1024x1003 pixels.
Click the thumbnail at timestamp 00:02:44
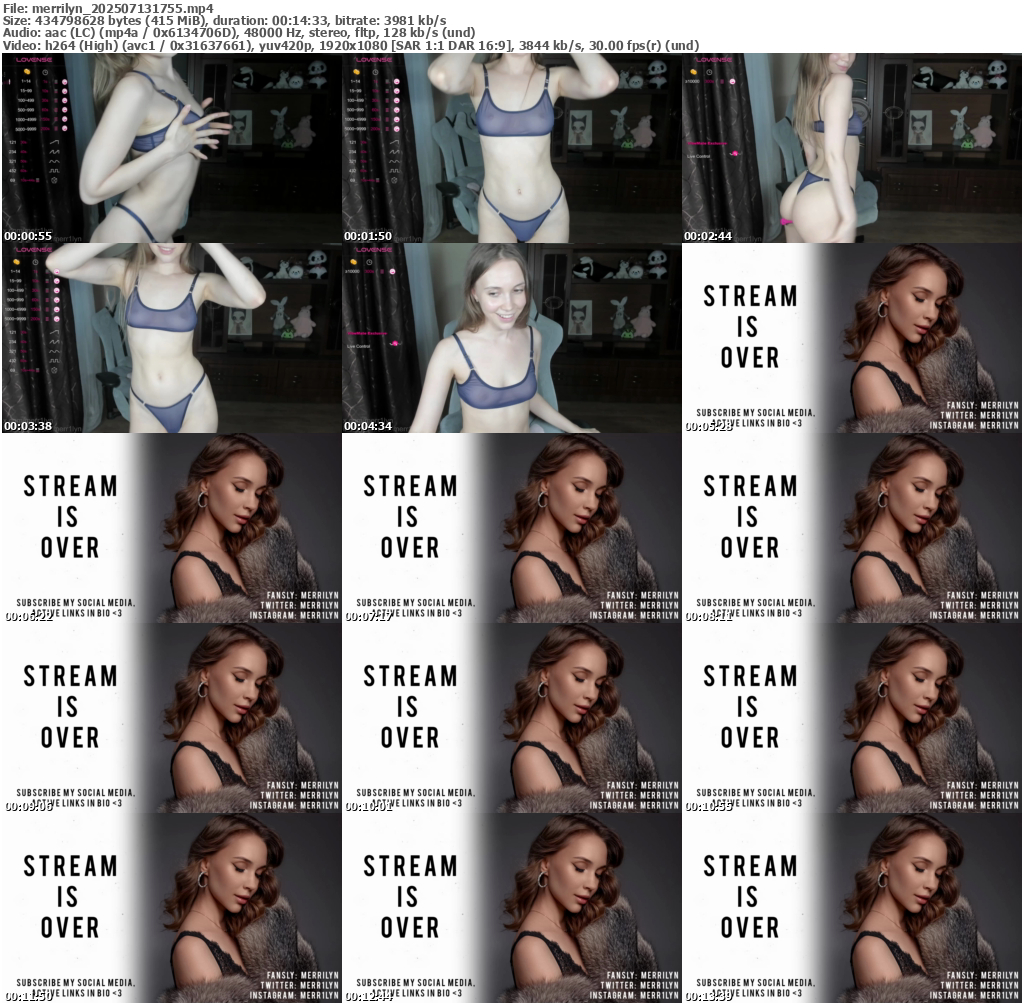851,148
